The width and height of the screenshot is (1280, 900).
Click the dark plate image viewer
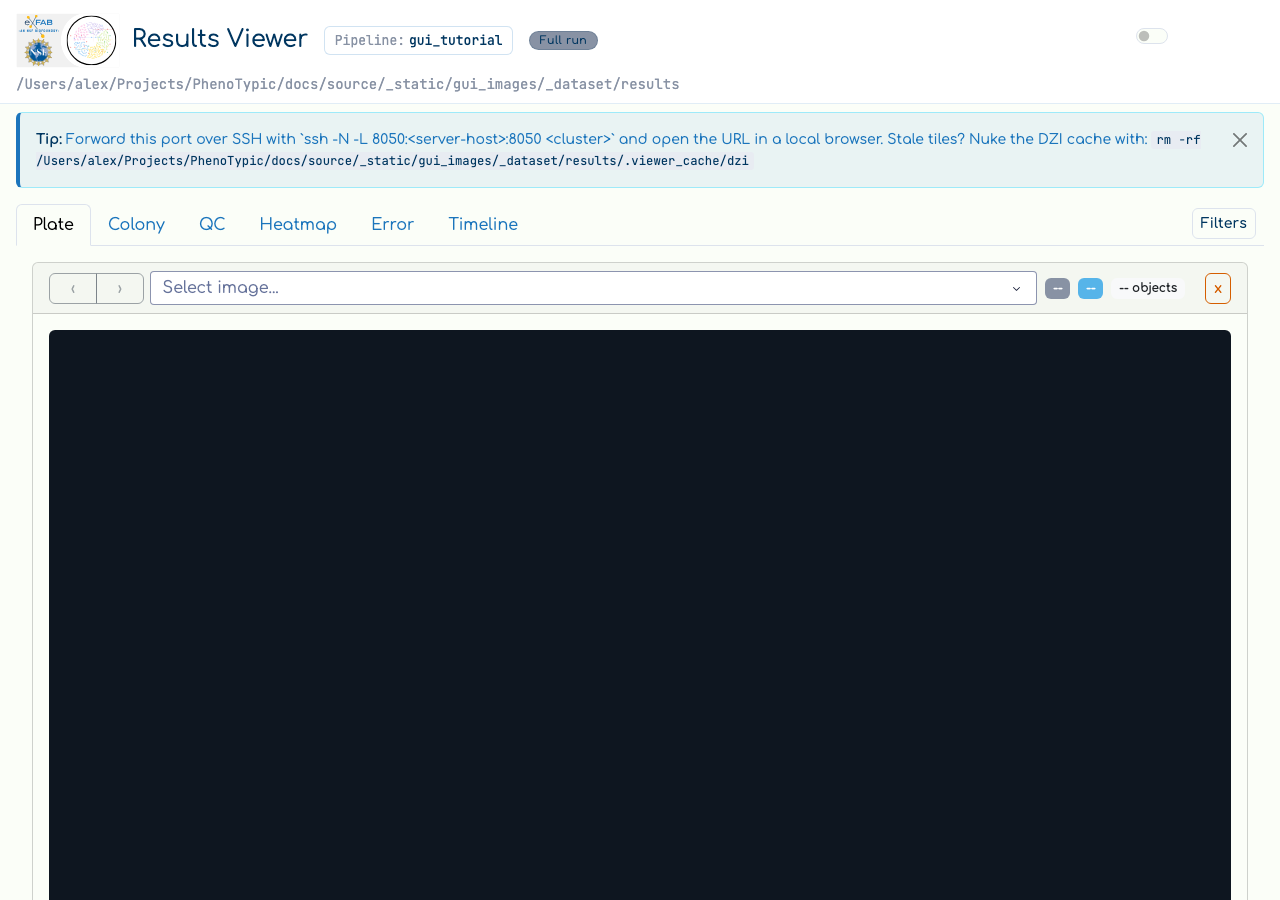640,615
